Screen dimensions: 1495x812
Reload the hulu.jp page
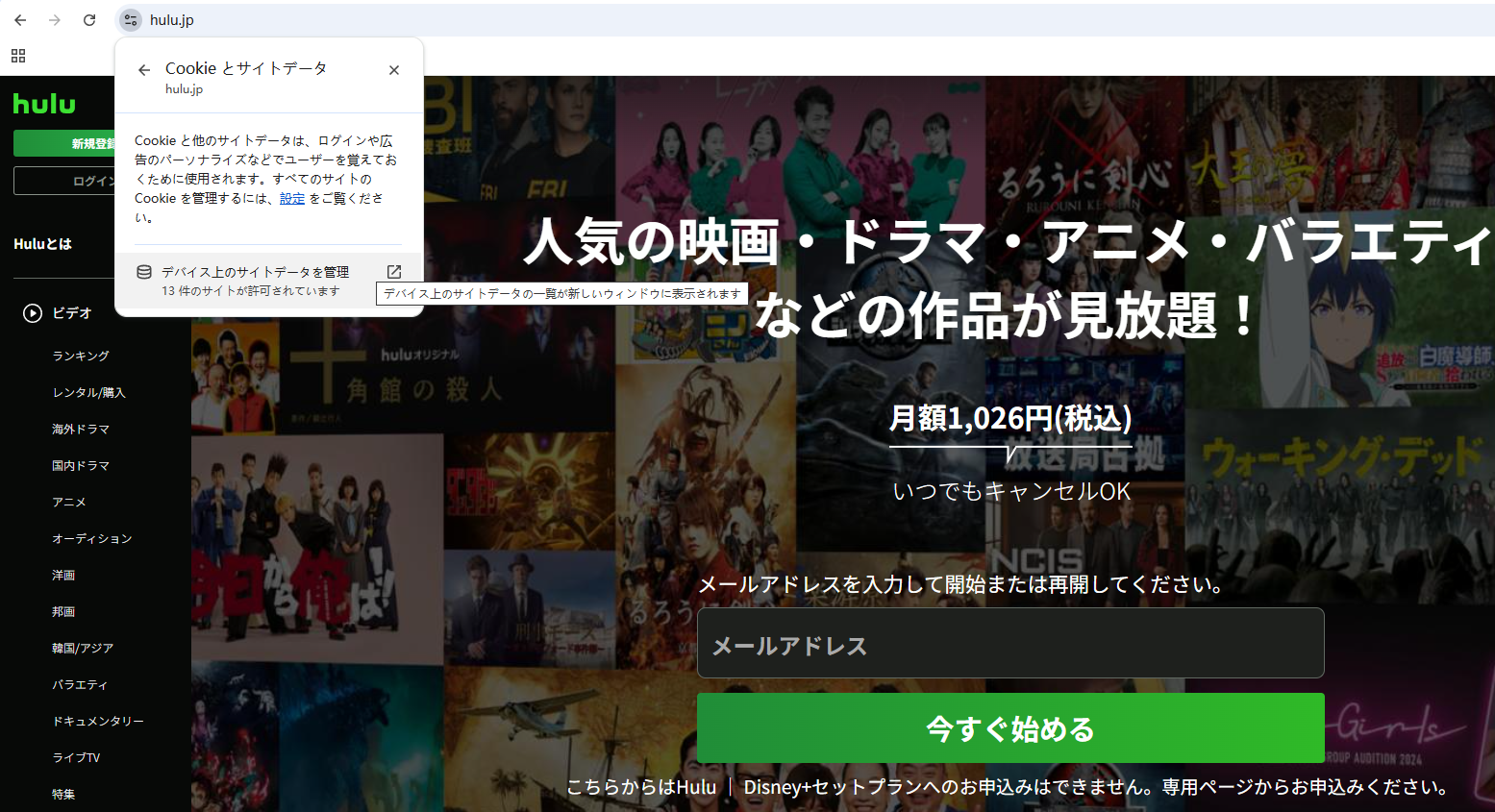tap(89, 20)
